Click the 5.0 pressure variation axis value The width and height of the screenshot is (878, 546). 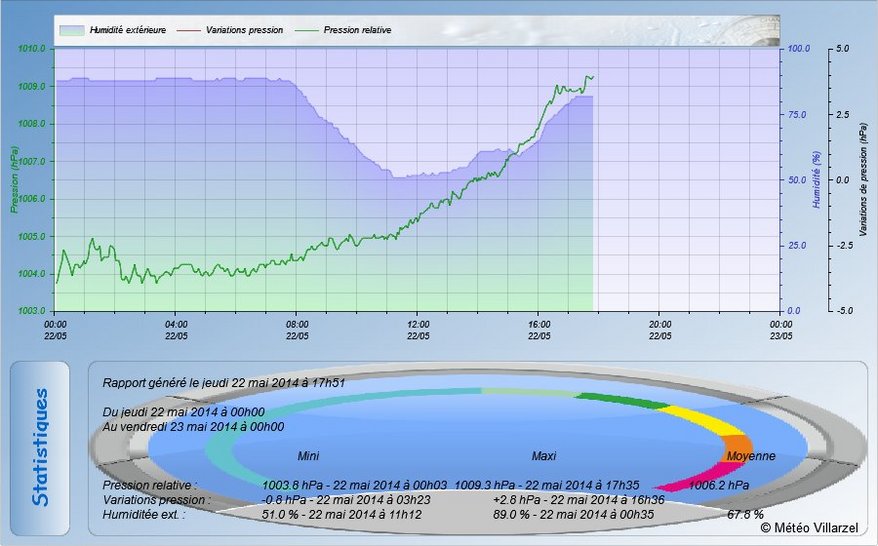pos(843,49)
